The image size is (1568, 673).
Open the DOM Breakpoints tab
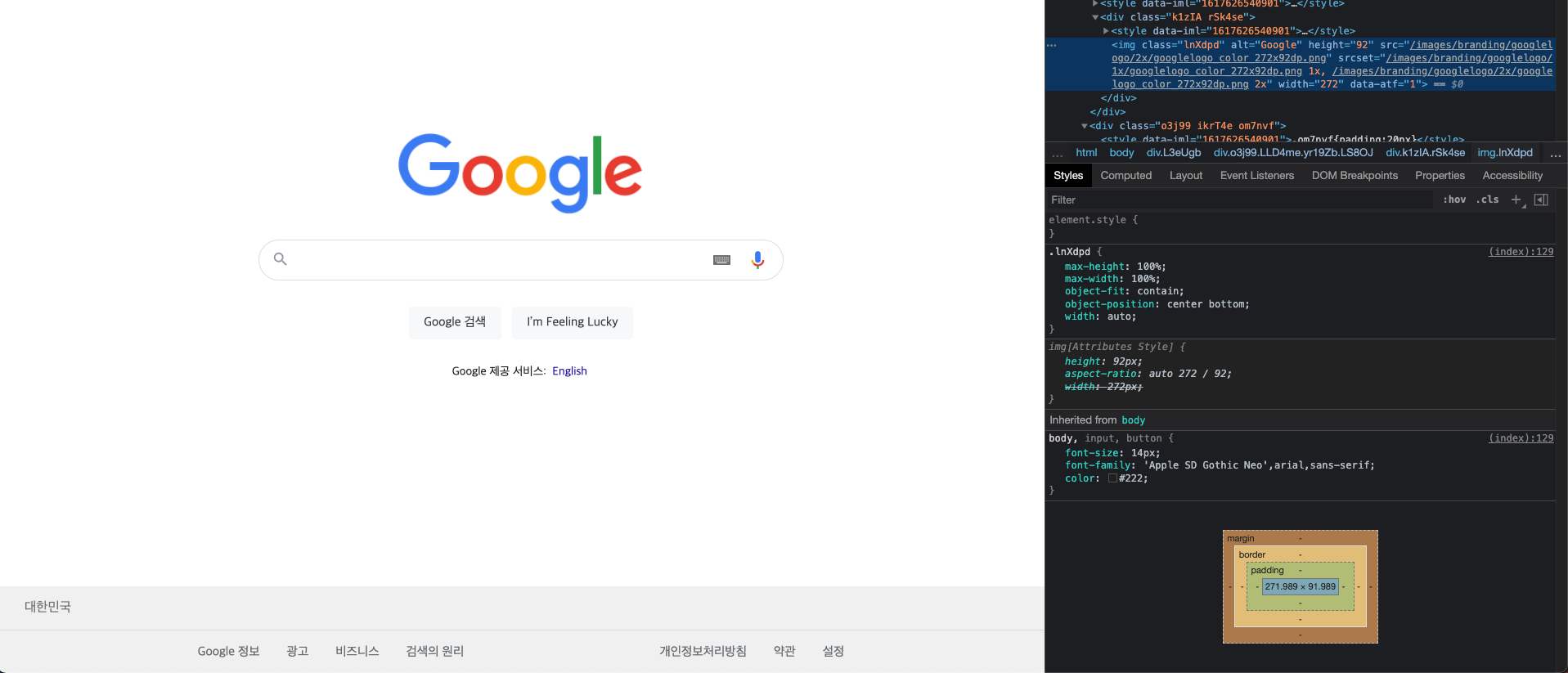(x=1355, y=176)
